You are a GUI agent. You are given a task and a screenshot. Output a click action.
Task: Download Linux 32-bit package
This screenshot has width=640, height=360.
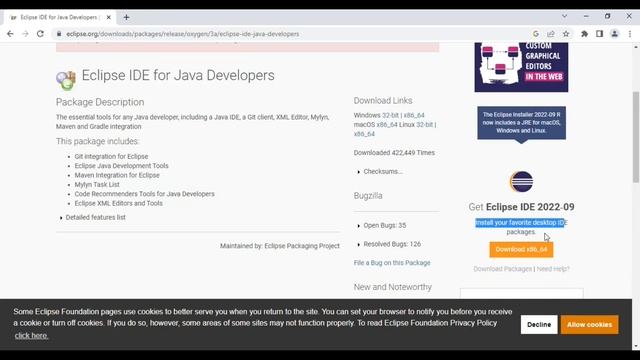(x=424, y=124)
